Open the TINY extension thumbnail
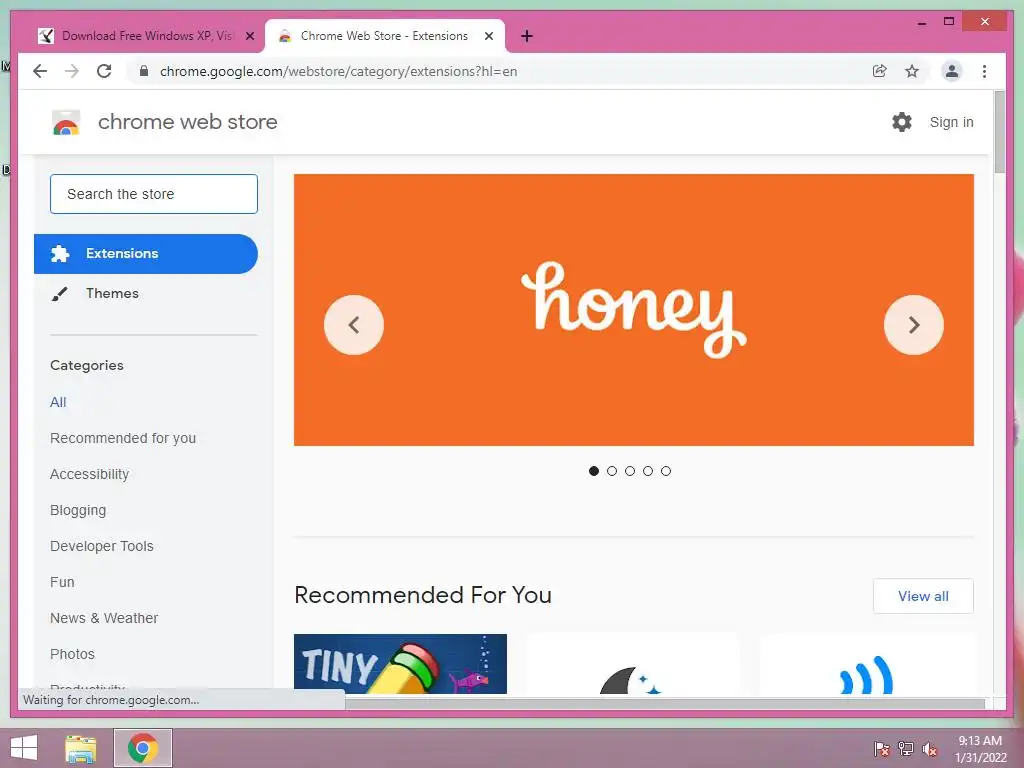This screenshot has height=768, width=1024. tap(400, 664)
